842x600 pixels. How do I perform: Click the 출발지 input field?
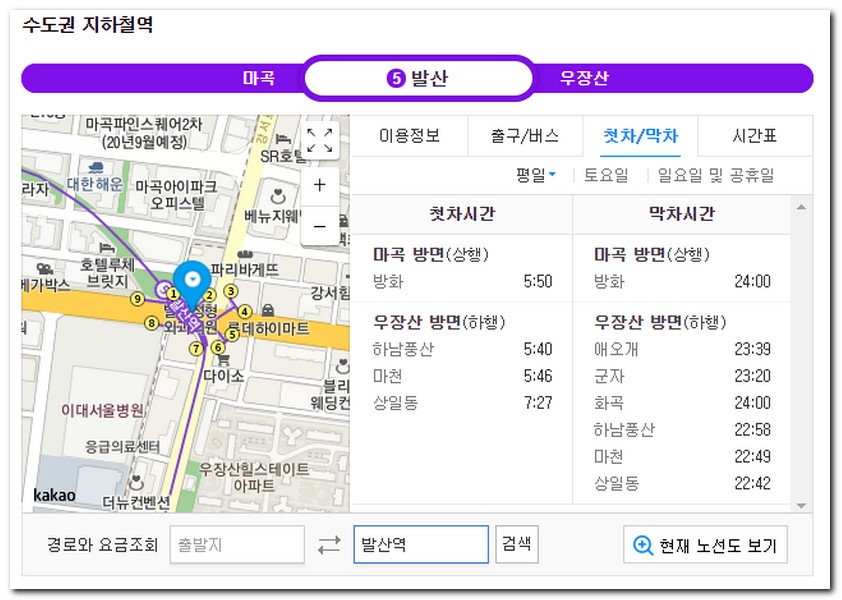click(237, 546)
